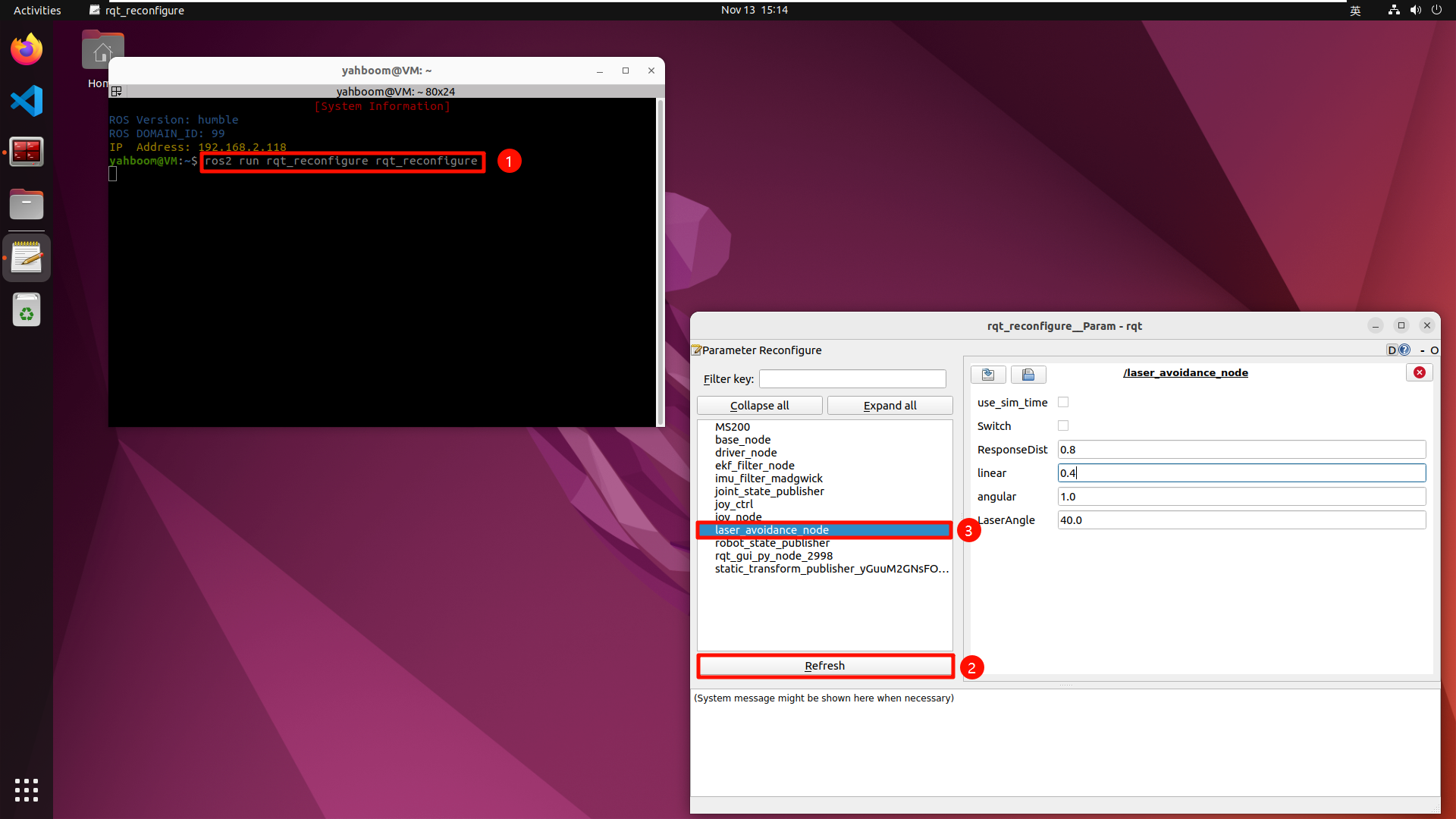1456x819 pixels.
Task: Select driver_node in the node list
Action: [824, 453]
